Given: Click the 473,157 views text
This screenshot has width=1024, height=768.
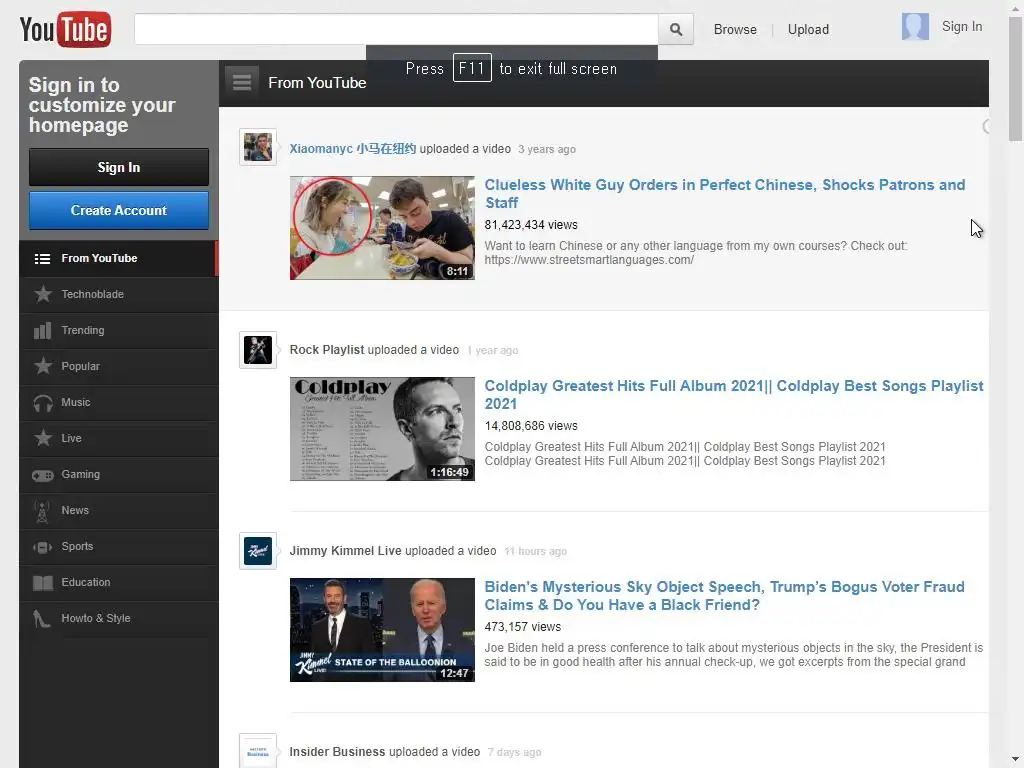Looking at the screenshot, I should coord(522,627).
